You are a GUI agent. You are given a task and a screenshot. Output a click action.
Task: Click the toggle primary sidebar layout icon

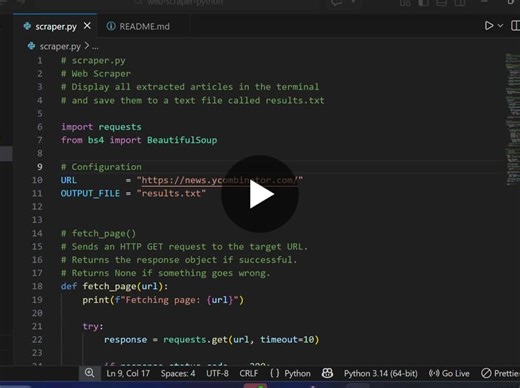[x=423, y=3]
